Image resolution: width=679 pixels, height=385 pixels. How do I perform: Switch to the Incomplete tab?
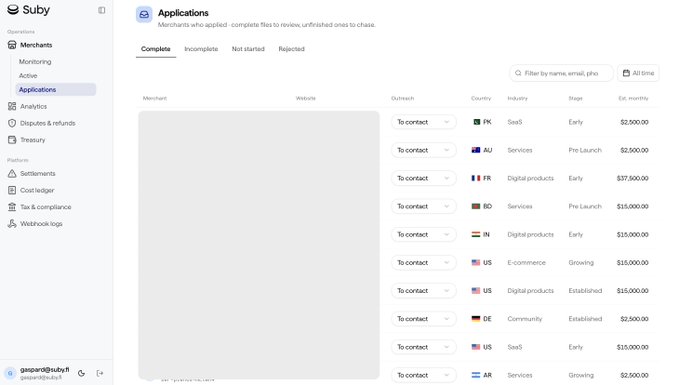201,49
